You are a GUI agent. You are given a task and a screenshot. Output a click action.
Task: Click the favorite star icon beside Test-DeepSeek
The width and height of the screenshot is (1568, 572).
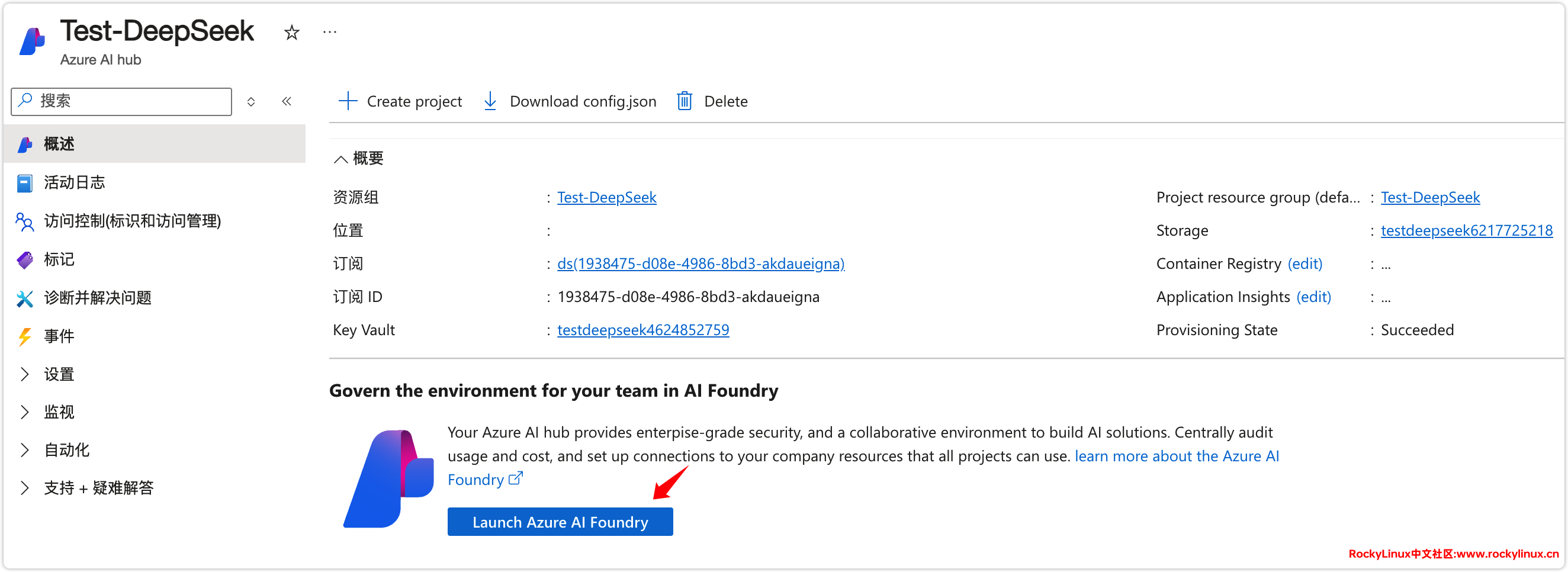coord(291,32)
